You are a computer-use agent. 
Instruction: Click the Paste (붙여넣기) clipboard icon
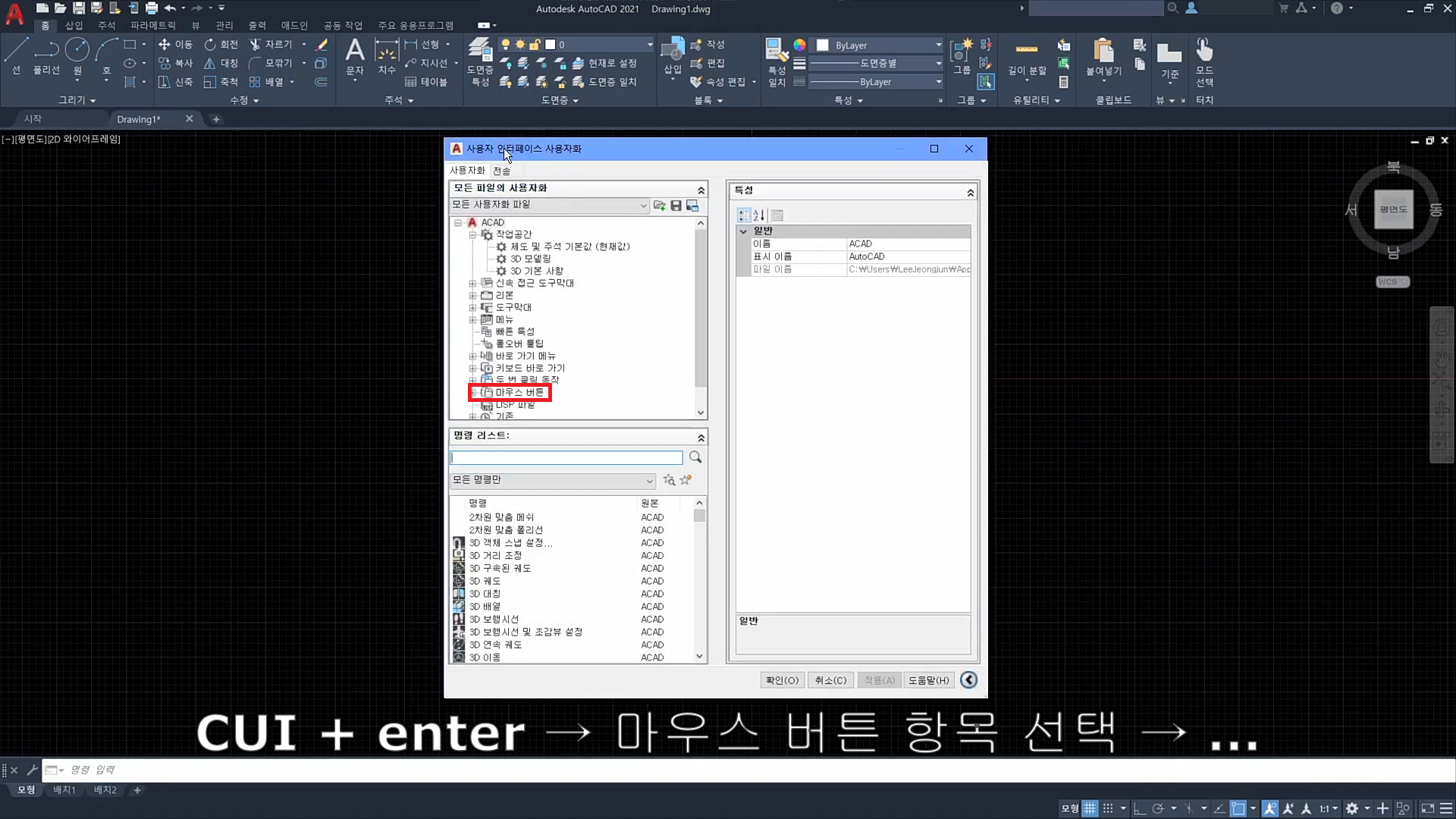pos(1103,52)
